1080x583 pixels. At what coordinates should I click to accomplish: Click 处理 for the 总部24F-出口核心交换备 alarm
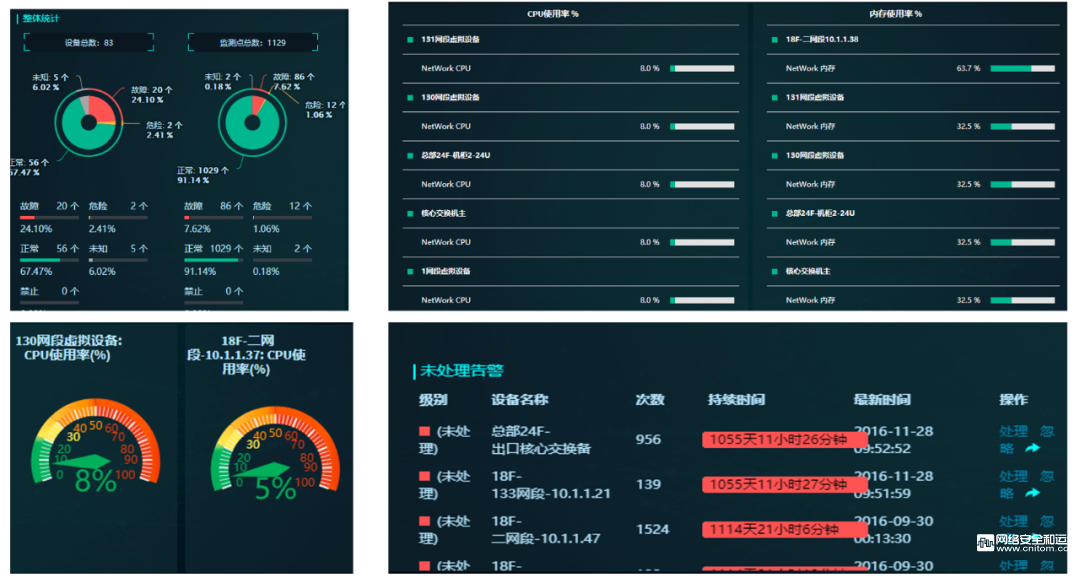point(1013,431)
